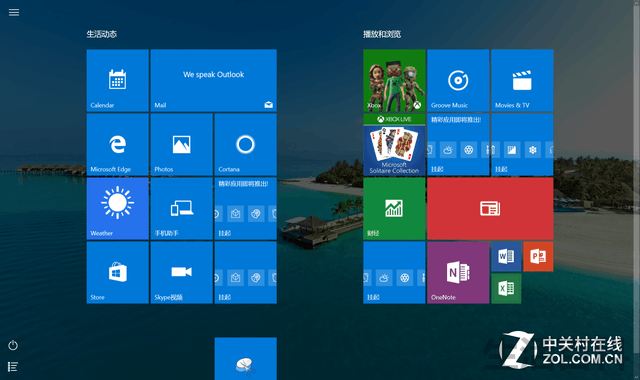Open the Store tile
This screenshot has width=640, height=380.
[118, 273]
